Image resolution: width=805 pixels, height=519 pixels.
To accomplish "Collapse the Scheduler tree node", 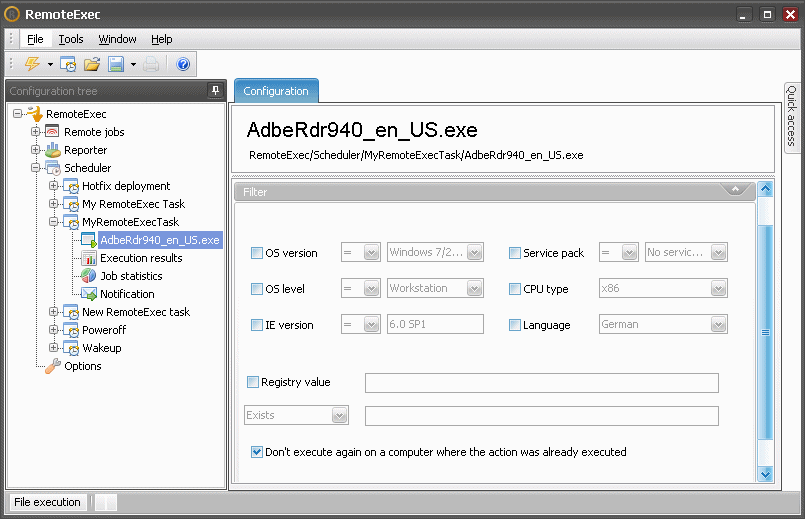I will (35, 167).
